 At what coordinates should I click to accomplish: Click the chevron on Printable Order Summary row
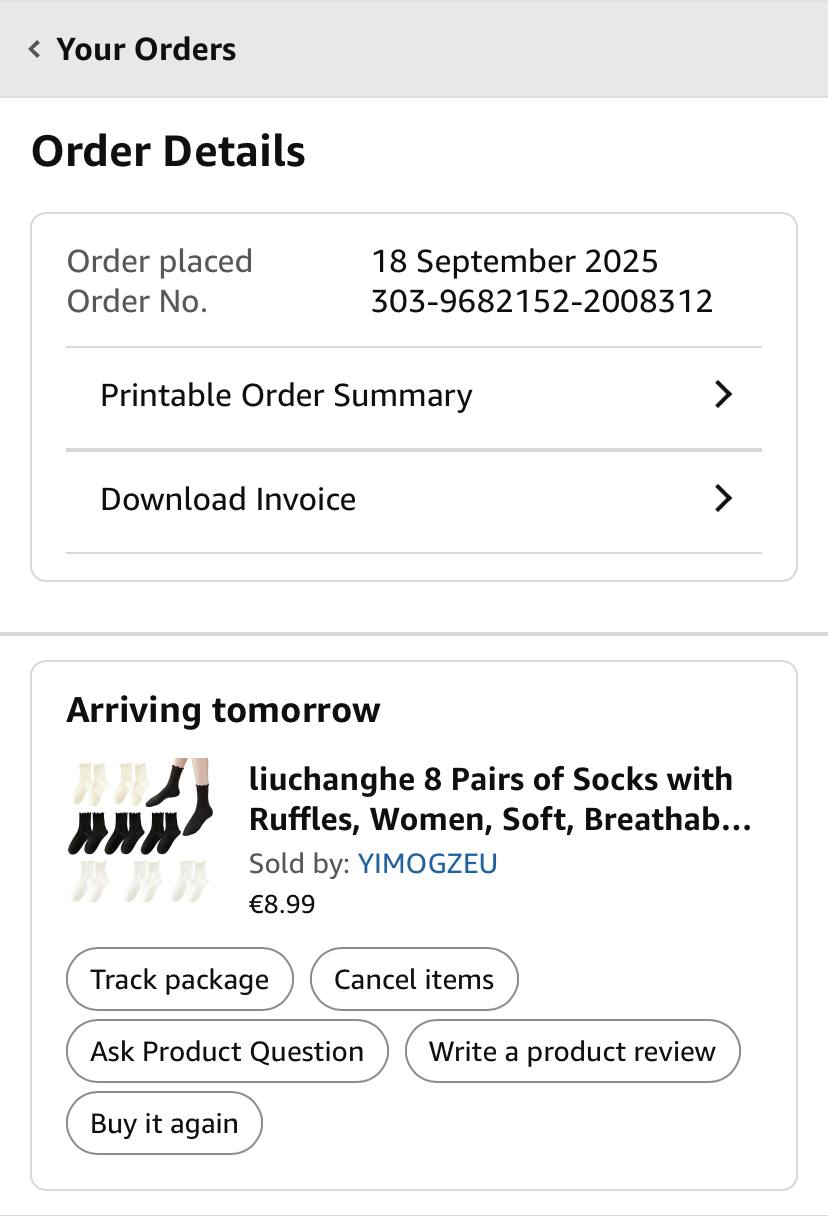[723, 395]
